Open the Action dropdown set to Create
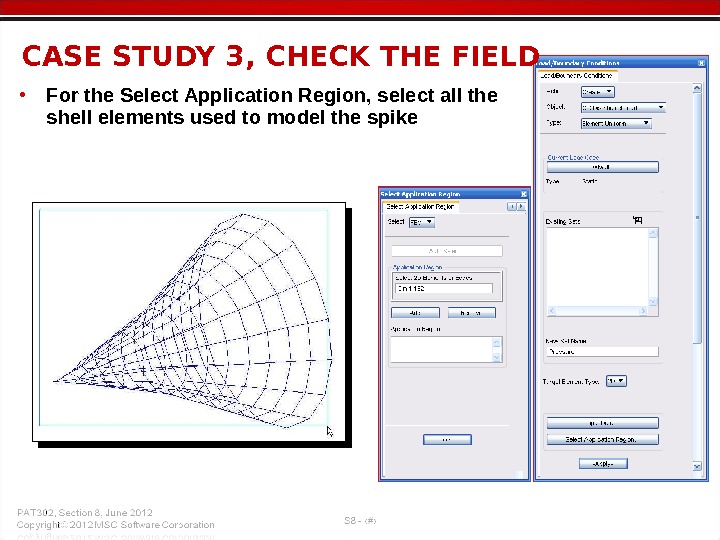 597,92
